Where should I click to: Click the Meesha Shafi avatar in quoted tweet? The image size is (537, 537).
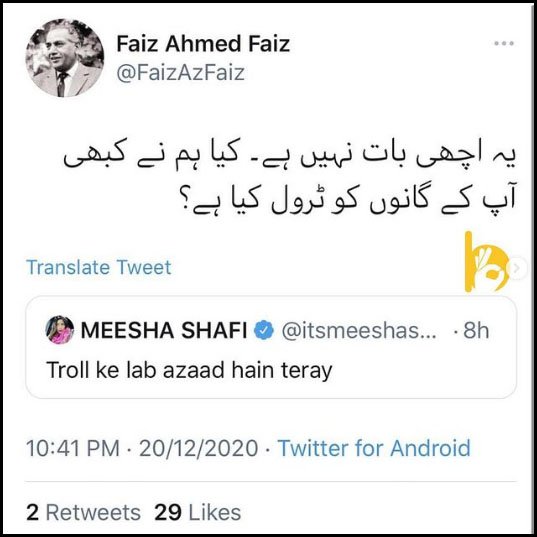click(x=60, y=330)
